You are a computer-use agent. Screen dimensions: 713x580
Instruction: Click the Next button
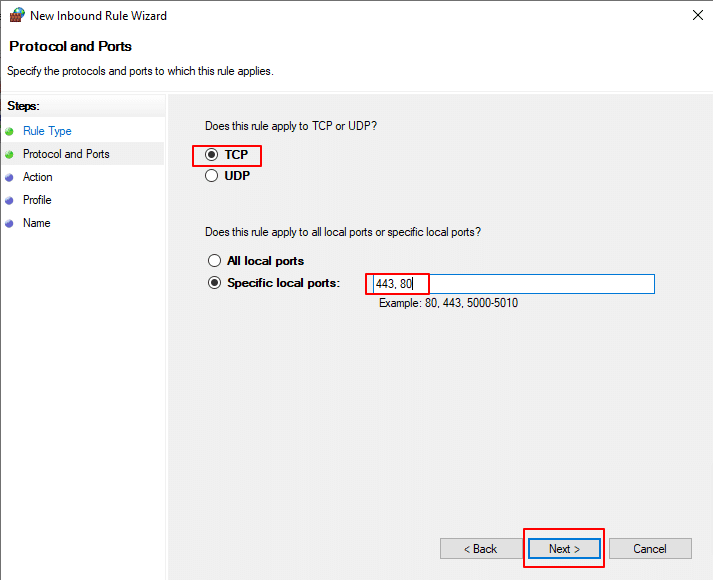[564, 549]
